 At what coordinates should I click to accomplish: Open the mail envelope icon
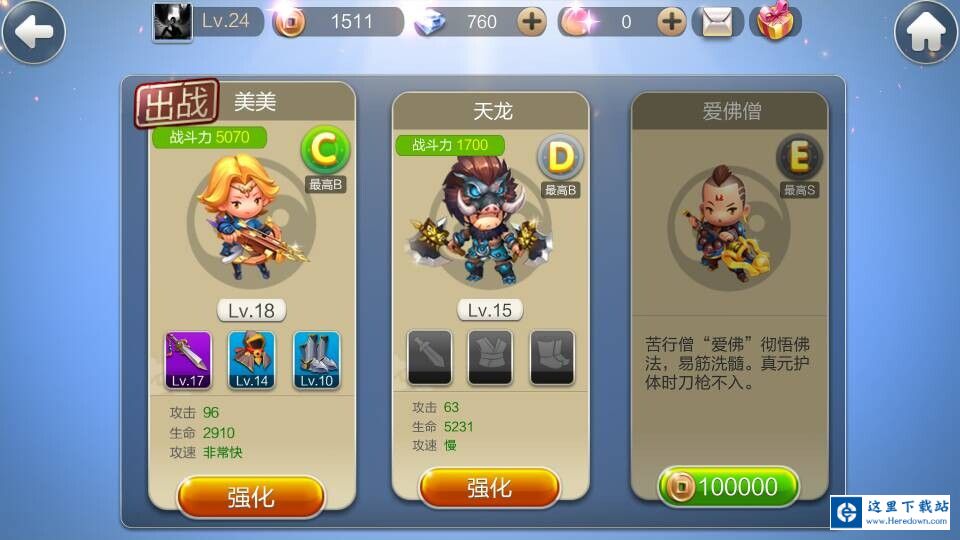[x=717, y=23]
